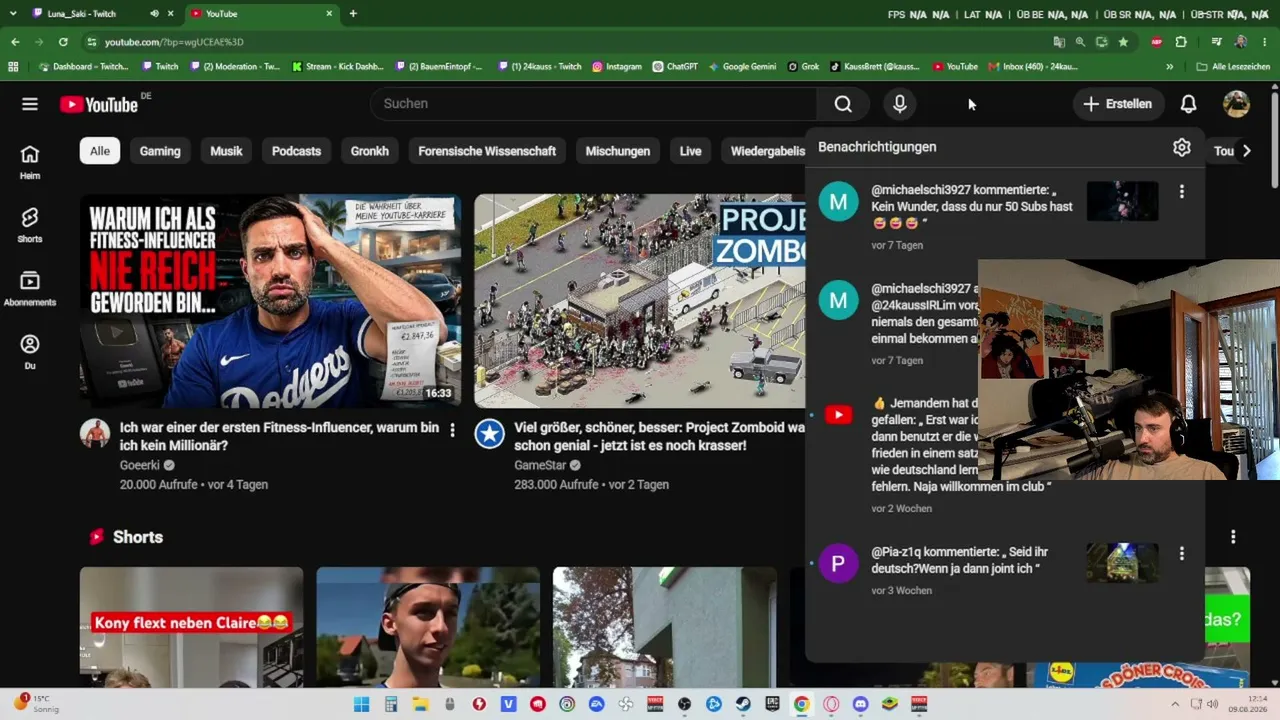Image resolution: width=1280 pixels, height=720 pixels.
Task: Expand the system tray hidden icons
Action: click(x=1175, y=704)
